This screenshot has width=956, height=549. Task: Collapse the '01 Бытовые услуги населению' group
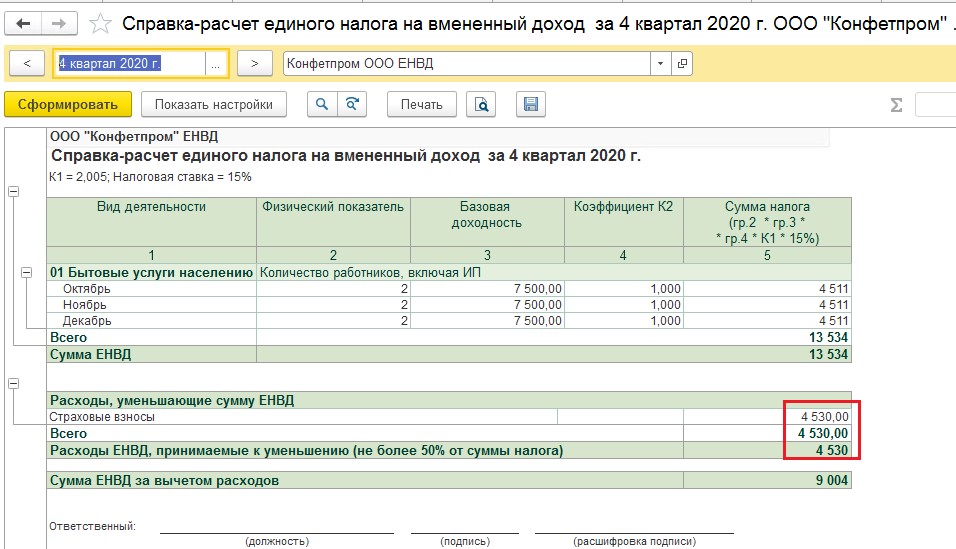click(27, 273)
